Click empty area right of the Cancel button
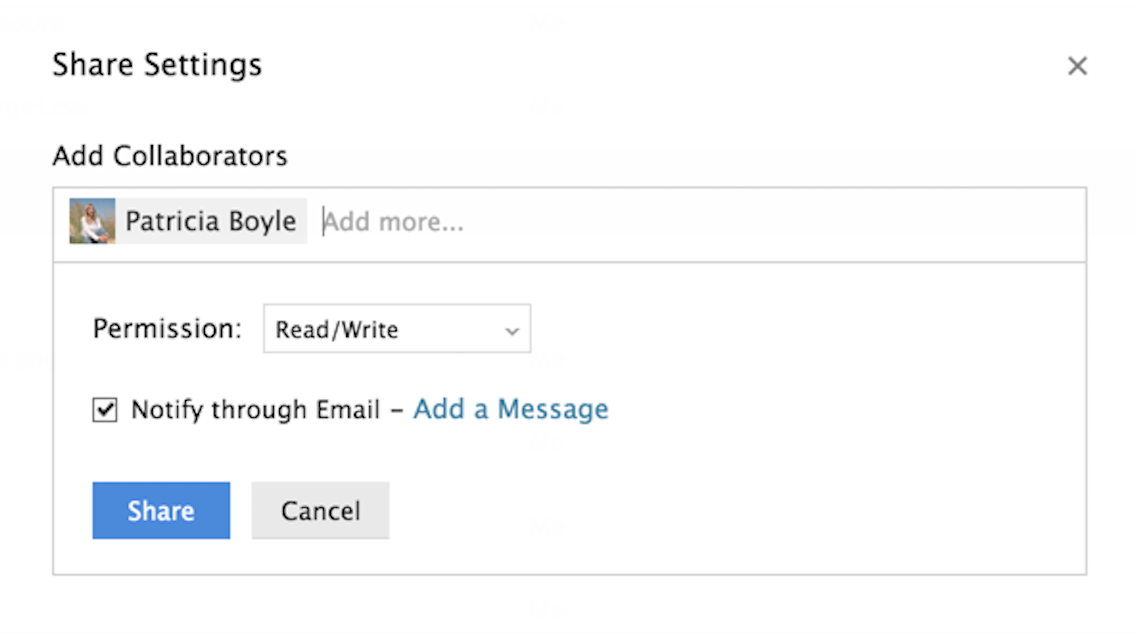The image size is (1136, 634). click(x=700, y=511)
